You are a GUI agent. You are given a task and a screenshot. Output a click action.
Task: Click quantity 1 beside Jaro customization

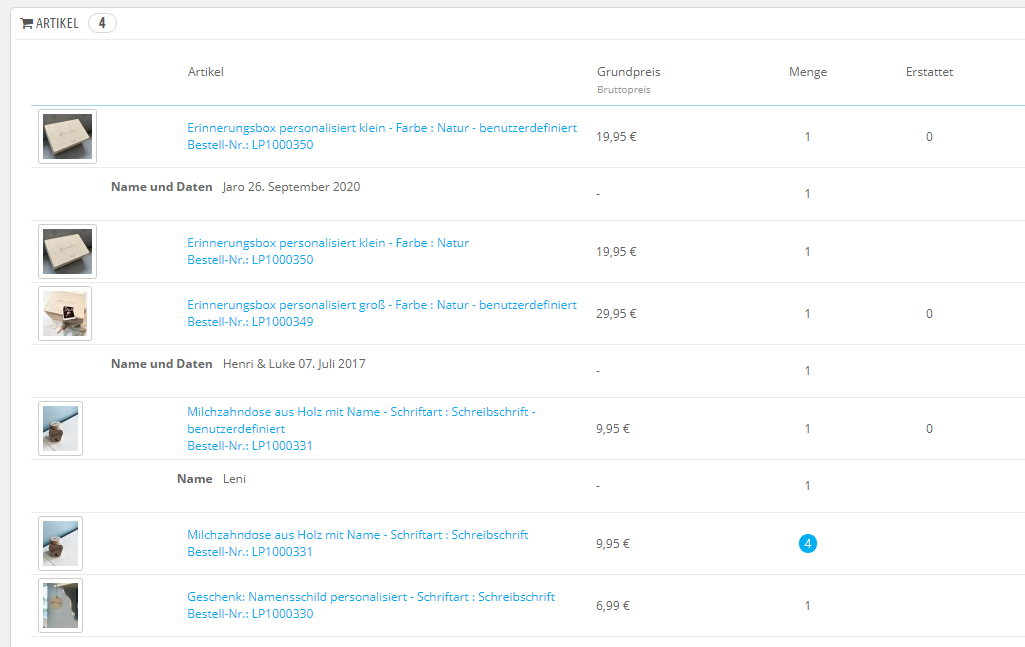(x=808, y=194)
